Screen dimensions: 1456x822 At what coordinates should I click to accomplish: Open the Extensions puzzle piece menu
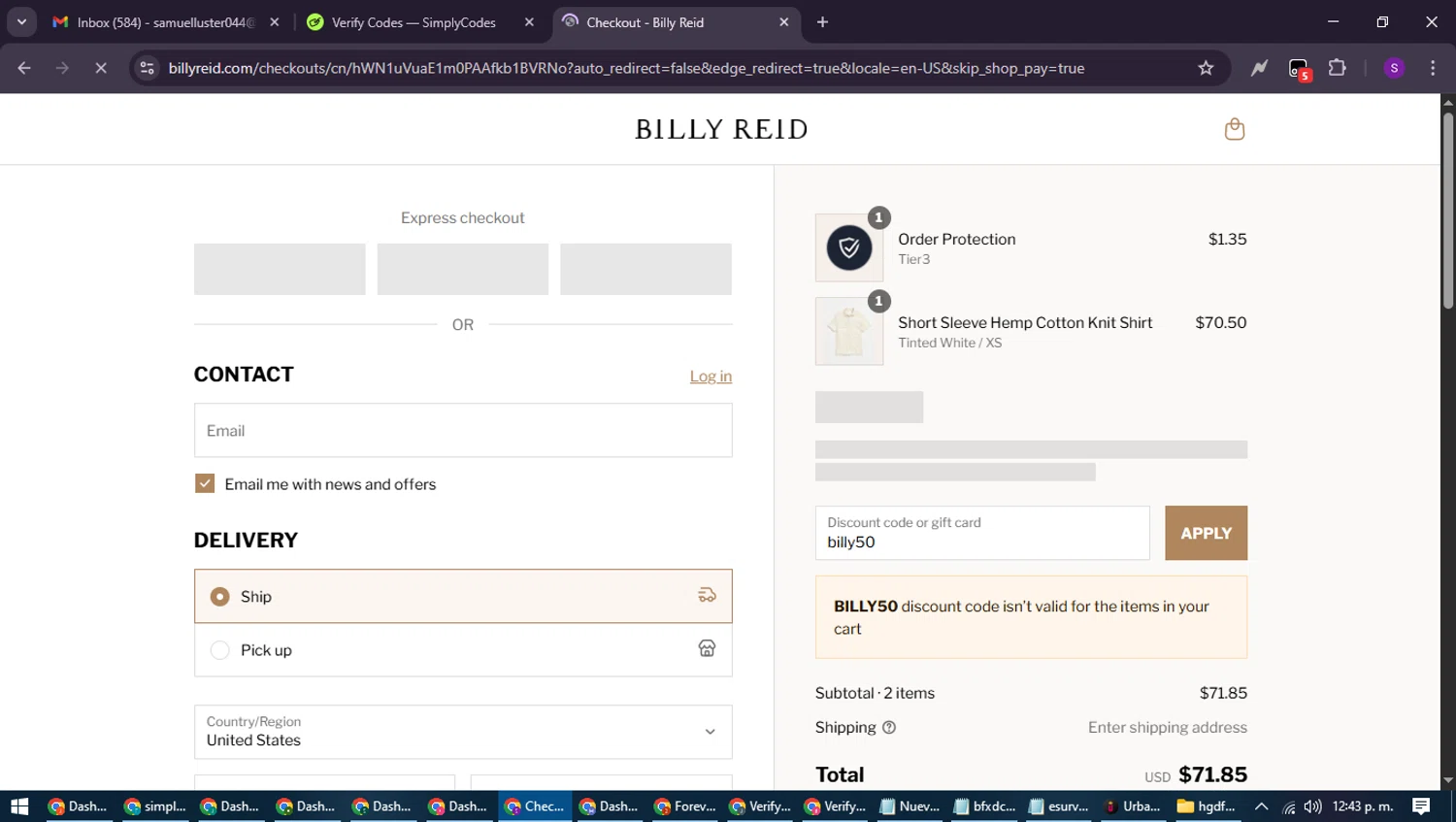(1338, 68)
